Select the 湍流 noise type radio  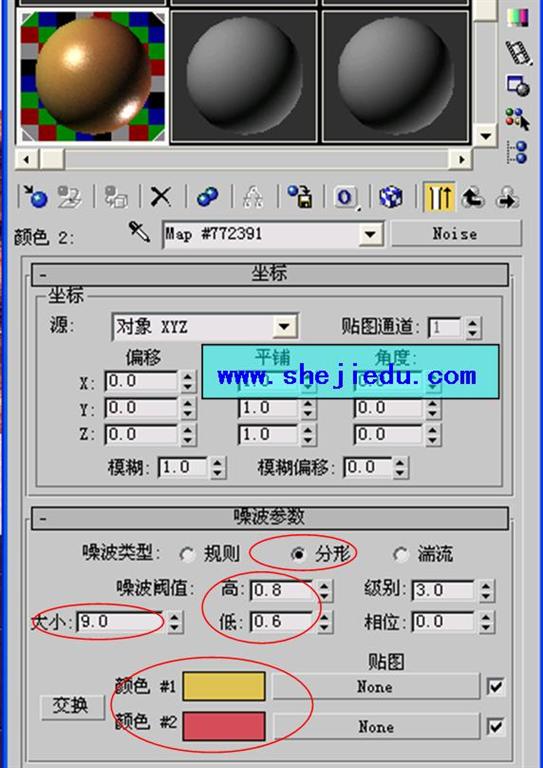(x=400, y=554)
